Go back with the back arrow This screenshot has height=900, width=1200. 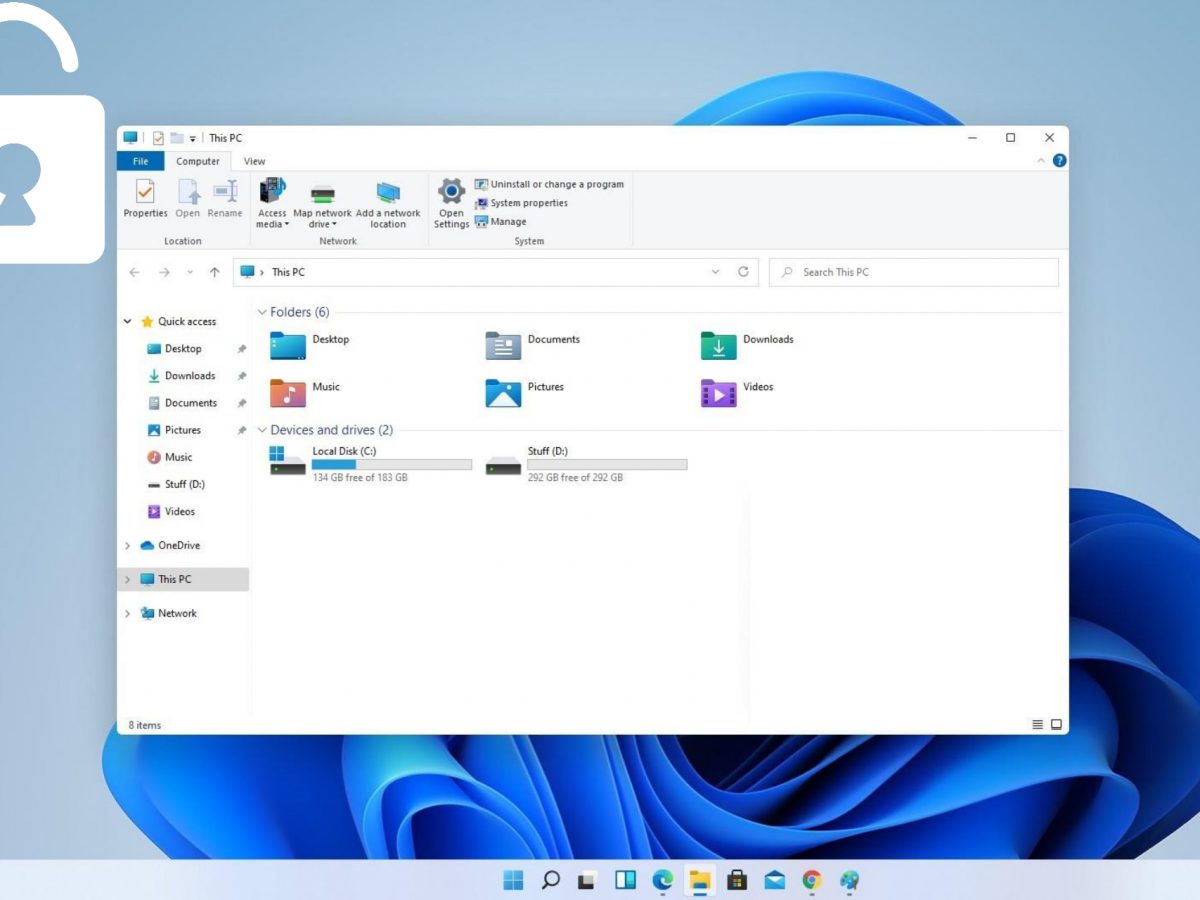click(x=135, y=272)
